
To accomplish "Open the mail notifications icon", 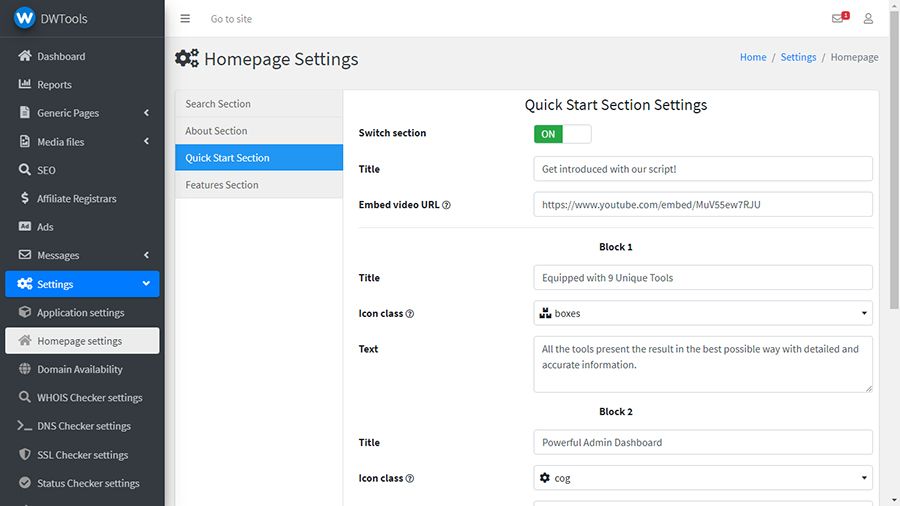I will [838, 19].
